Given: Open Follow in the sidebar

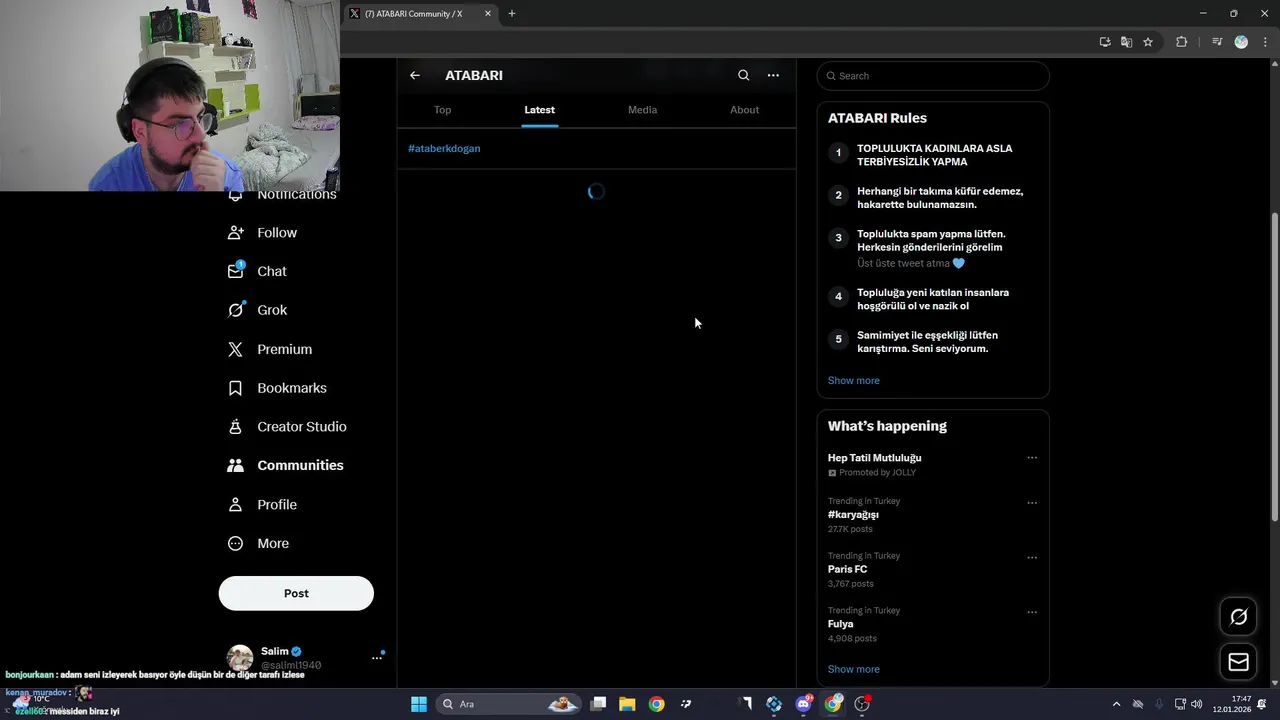Looking at the screenshot, I should (x=263, y=233).
